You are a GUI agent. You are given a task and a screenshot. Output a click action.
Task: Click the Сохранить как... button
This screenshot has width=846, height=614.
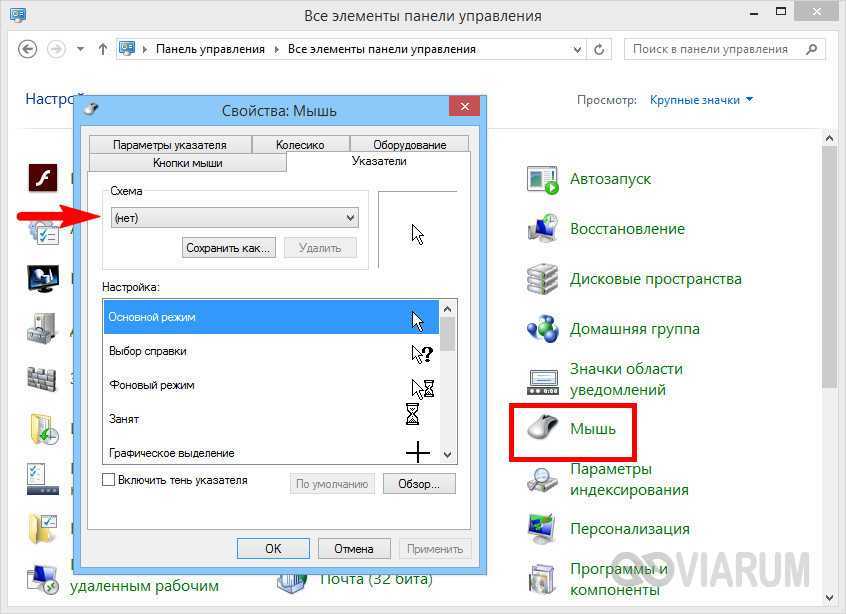228,248
